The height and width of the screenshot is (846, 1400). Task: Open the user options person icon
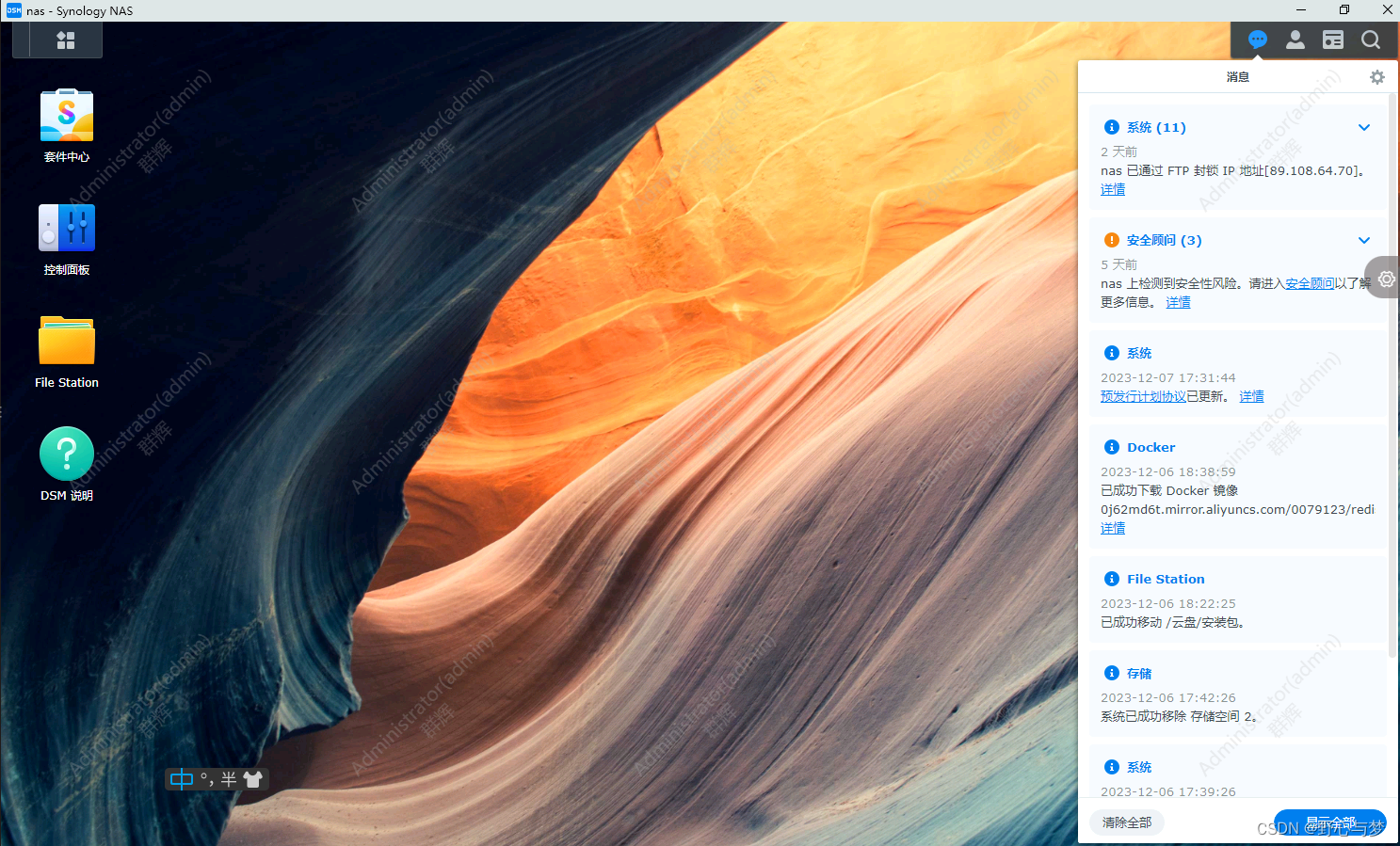click(1295, 40)
